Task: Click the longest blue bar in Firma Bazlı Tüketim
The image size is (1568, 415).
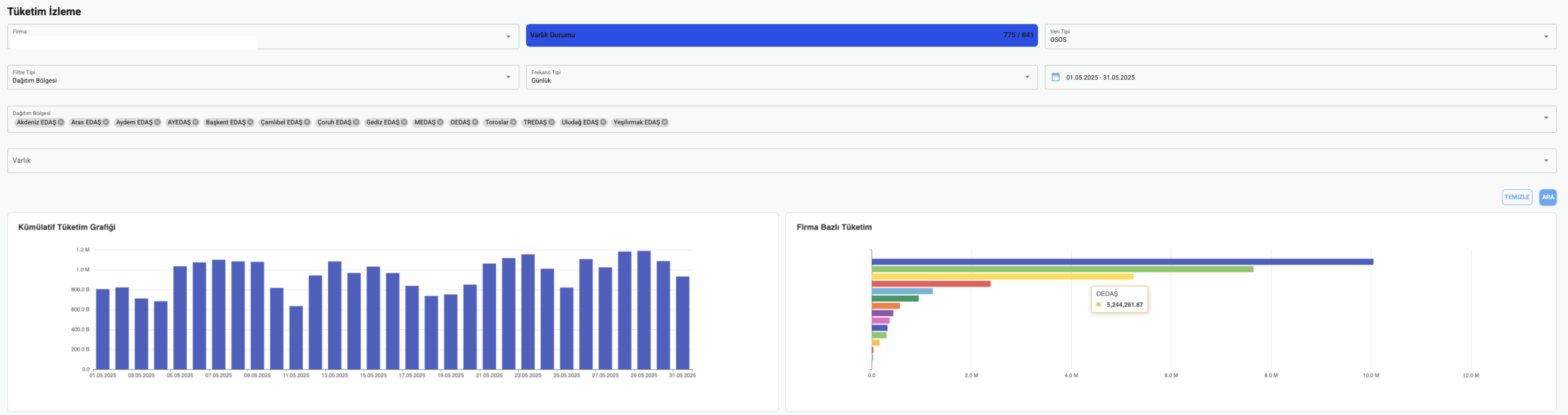Action: coord(1121,262)
